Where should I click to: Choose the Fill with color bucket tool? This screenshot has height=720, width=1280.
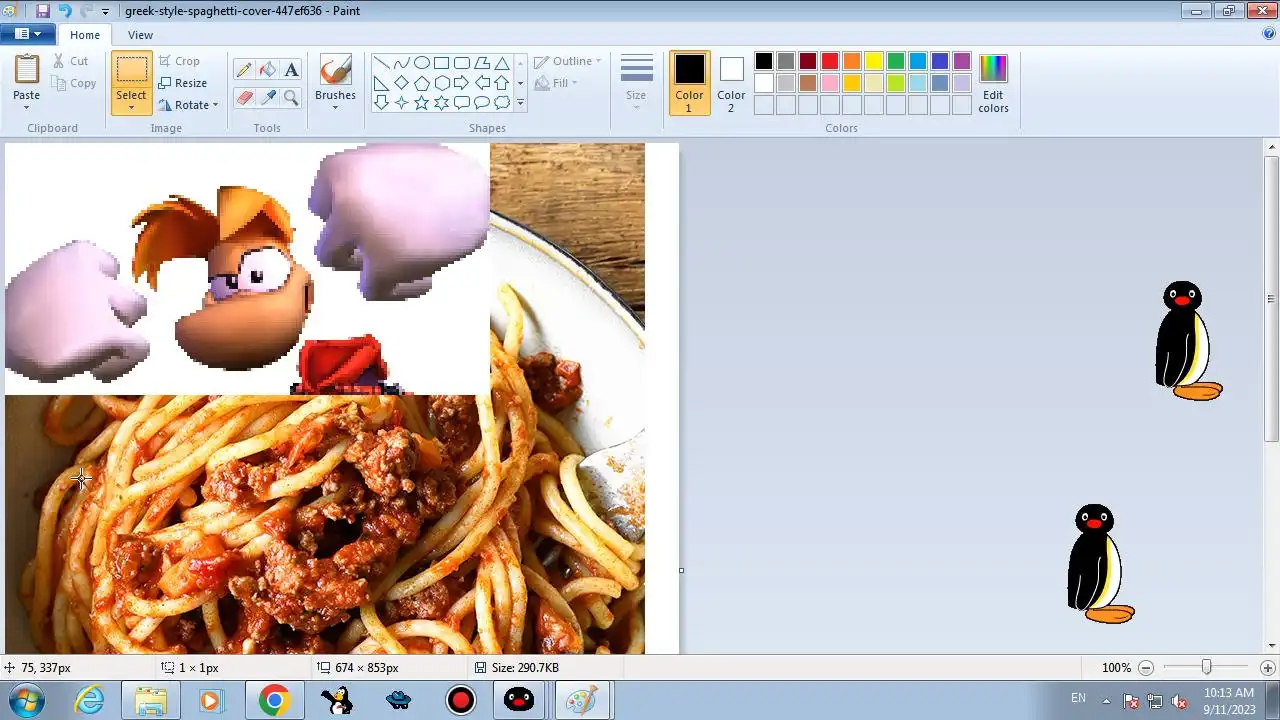coord(267,70)
